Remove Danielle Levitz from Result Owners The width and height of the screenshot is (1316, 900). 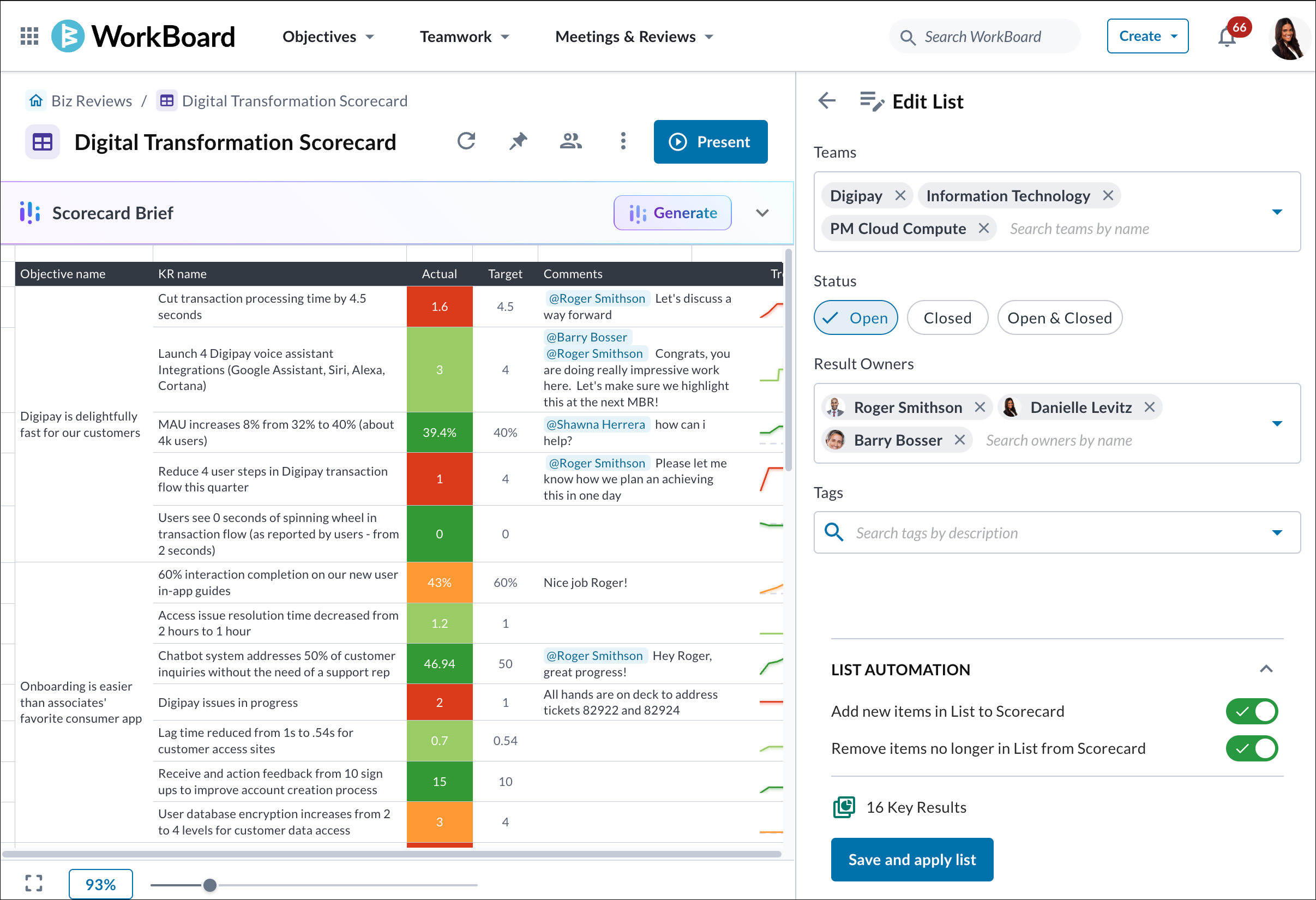pos(1149,407)
